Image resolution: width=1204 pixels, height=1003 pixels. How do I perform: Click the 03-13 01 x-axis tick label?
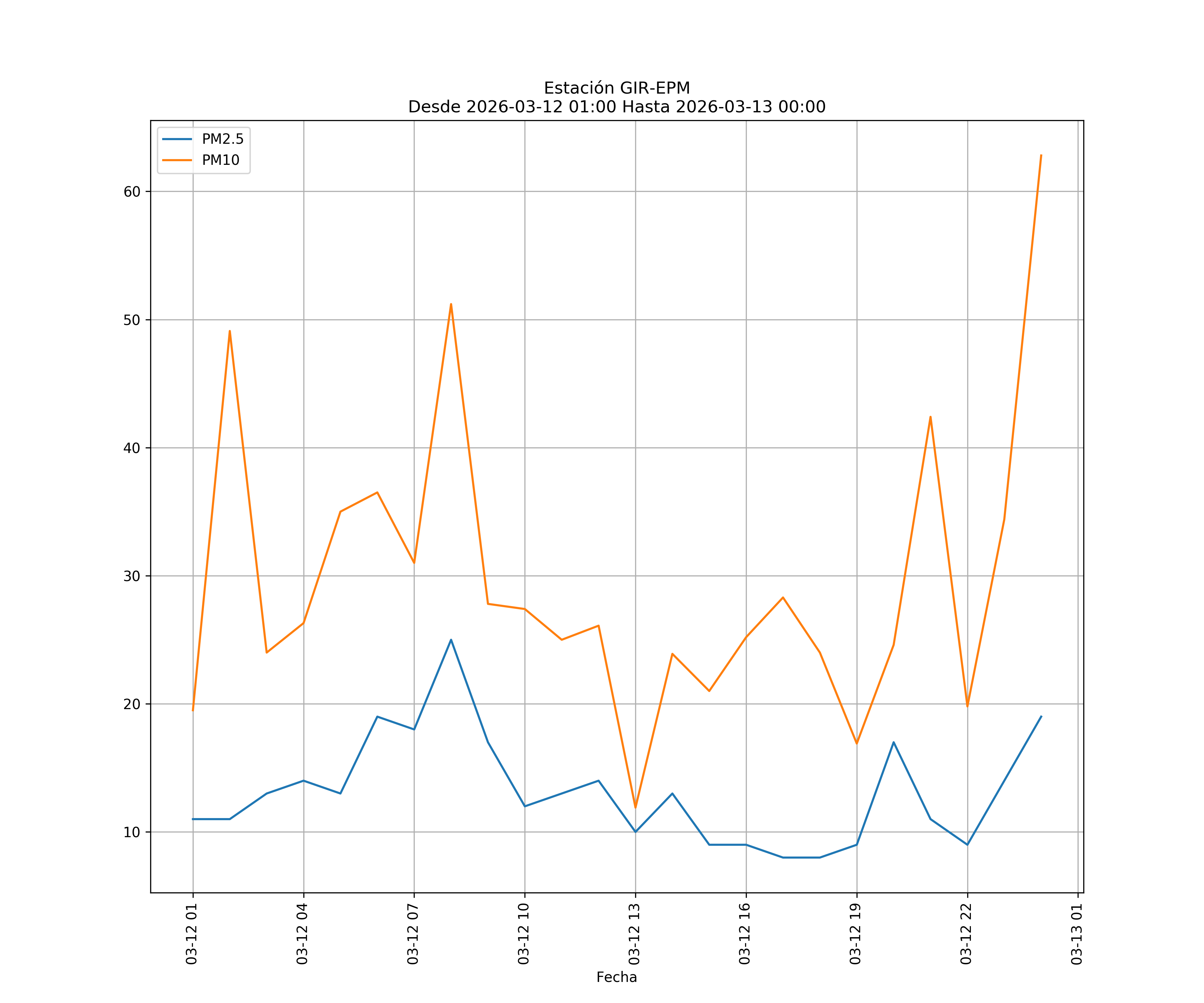pos(1077,934)
